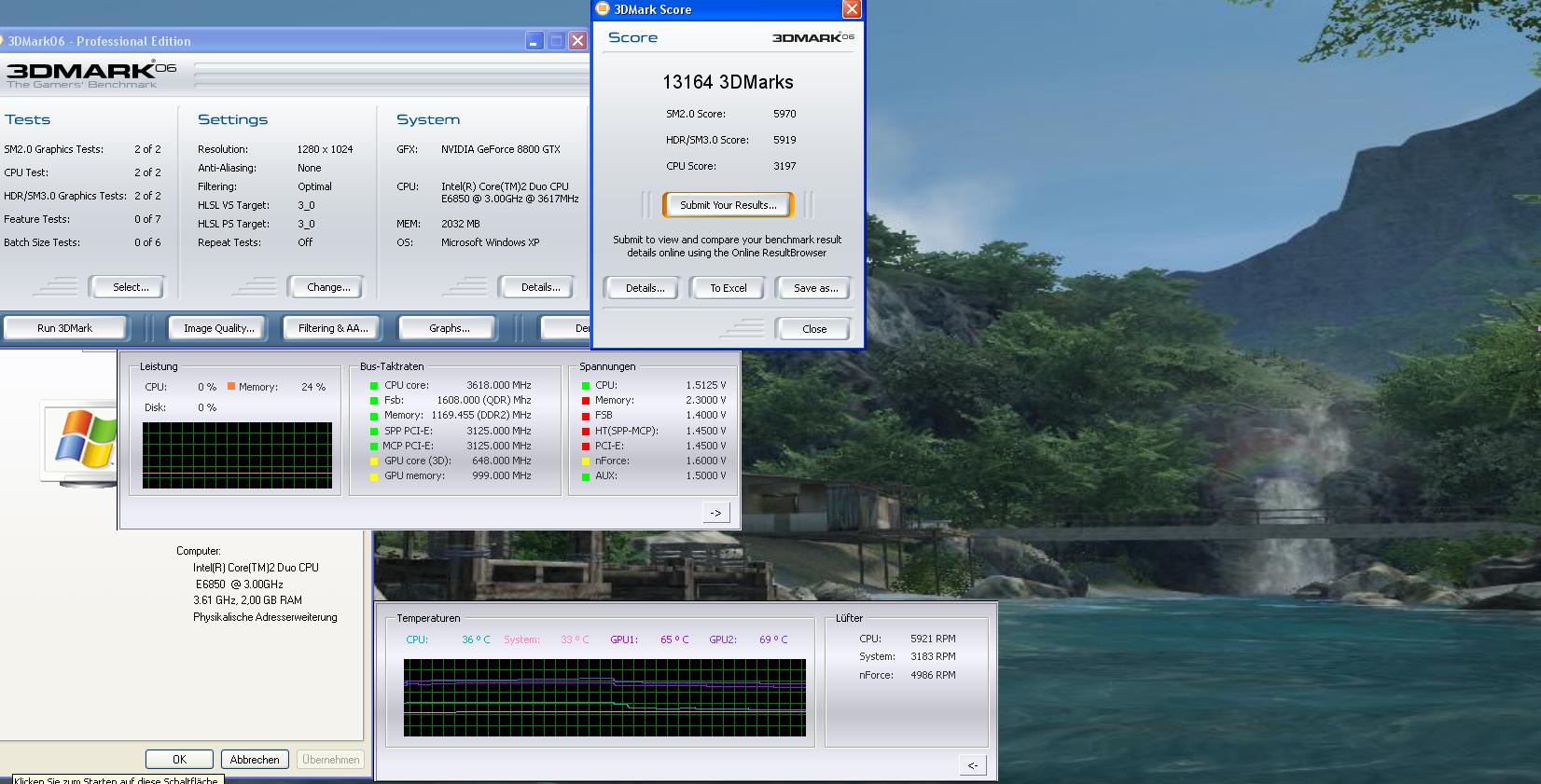Click the System fan speed 3183 RPM
This screenshot has width=1541, height=784.
933,656
